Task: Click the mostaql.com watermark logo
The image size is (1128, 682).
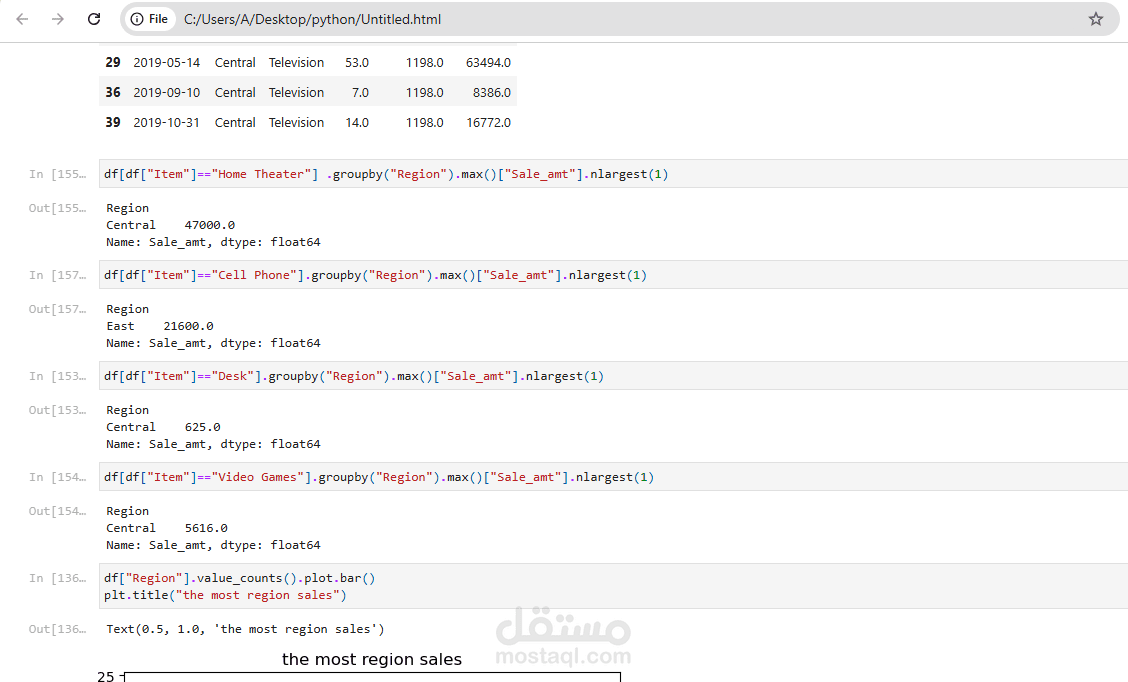Action: tap(563, 632)
